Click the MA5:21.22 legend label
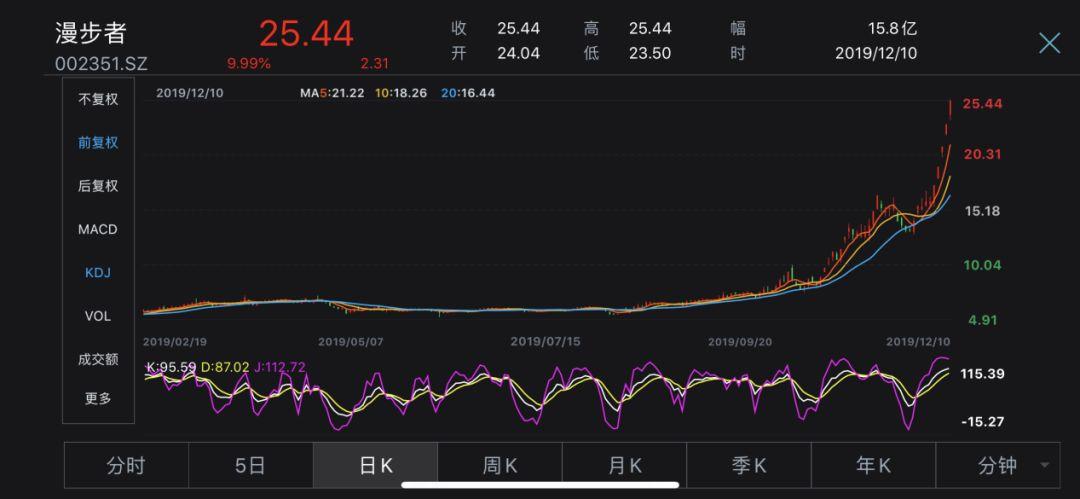This screenshot has width=1080, height=499. click(x=332, y=92)
